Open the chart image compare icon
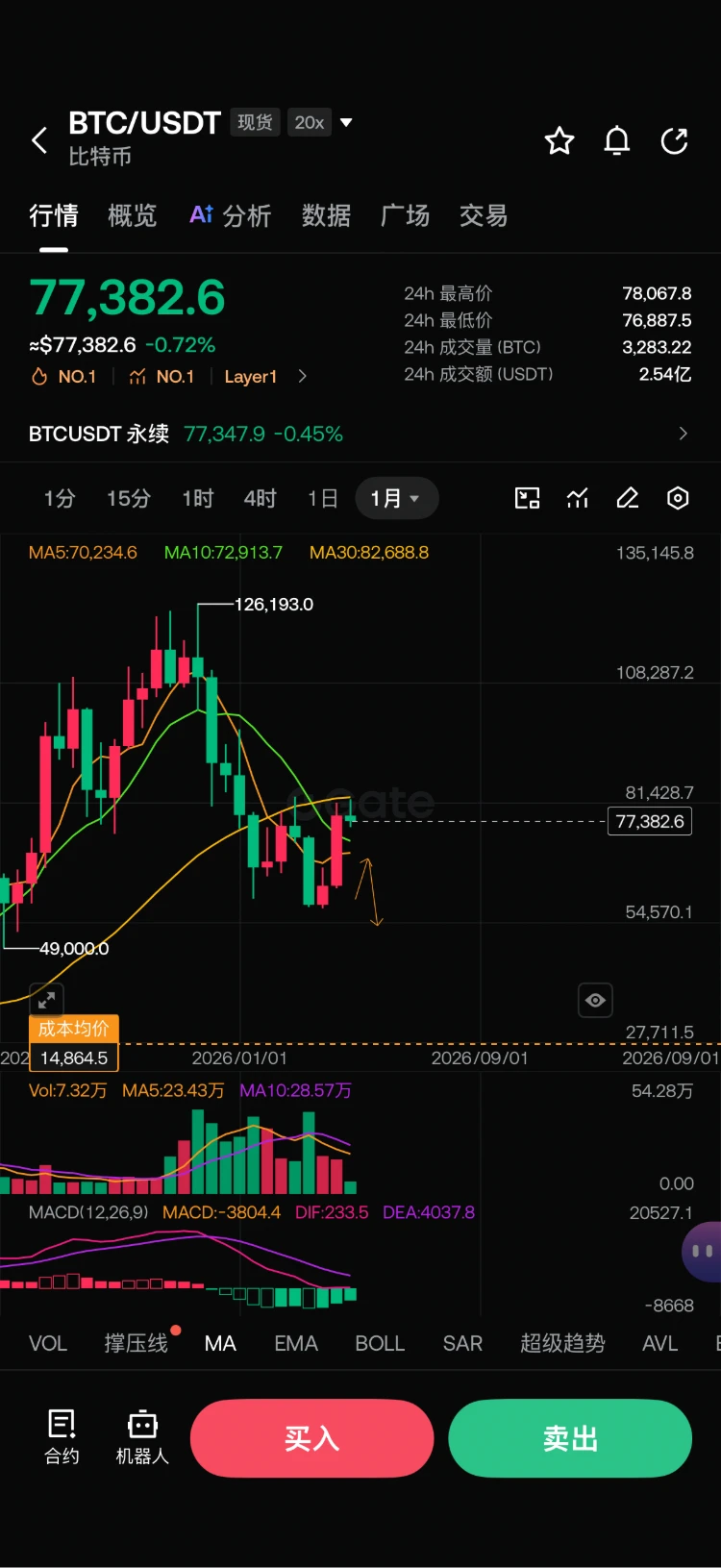The width and height of the screenshot is (721, 1568). [528, 498]
